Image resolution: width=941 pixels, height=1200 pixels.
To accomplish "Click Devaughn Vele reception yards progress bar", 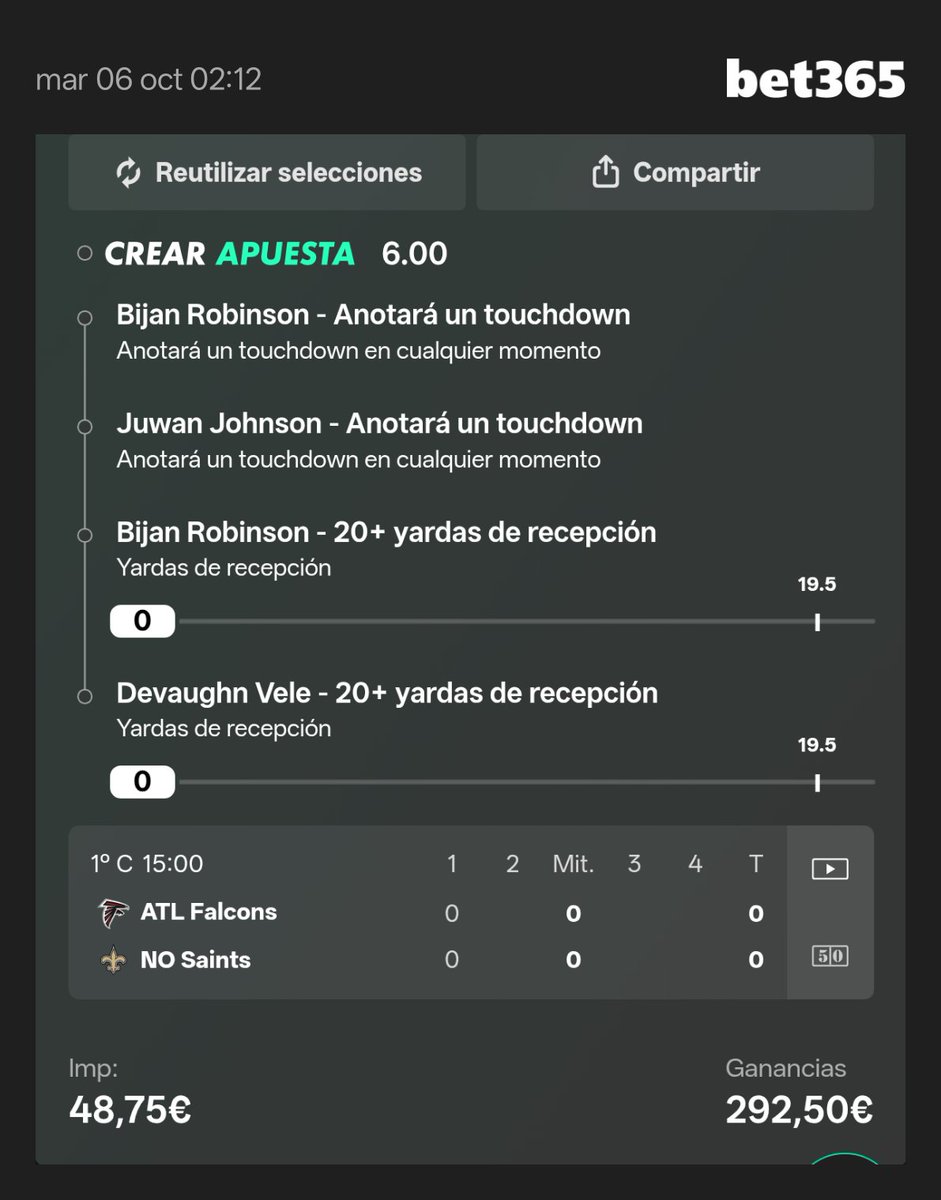I will click(x=492, y=782).
